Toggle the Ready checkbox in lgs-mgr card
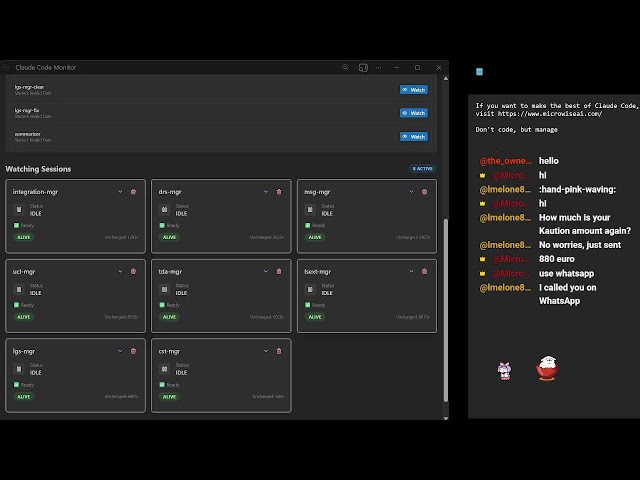Viewport: 640px width, 480px height. (16, 384)
